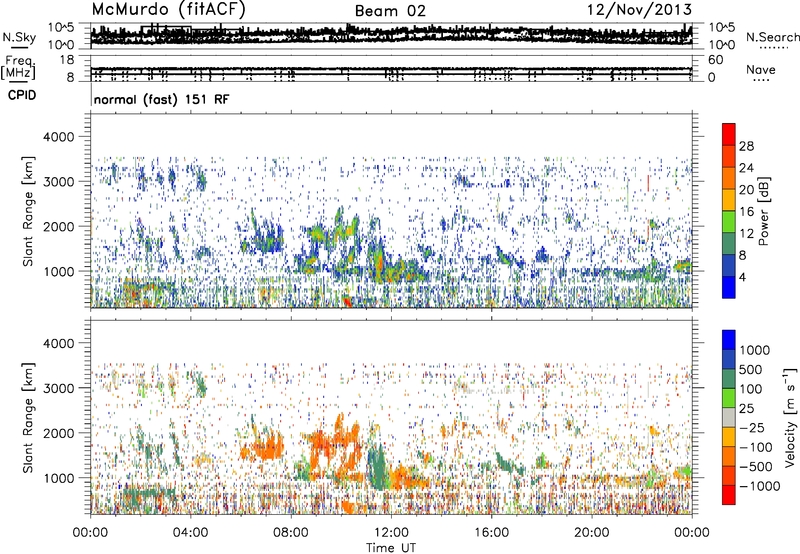Pick the yellow 16–20 dB Power colorbar segment
The height and width of the screenshot is (554, 800).
729,200
